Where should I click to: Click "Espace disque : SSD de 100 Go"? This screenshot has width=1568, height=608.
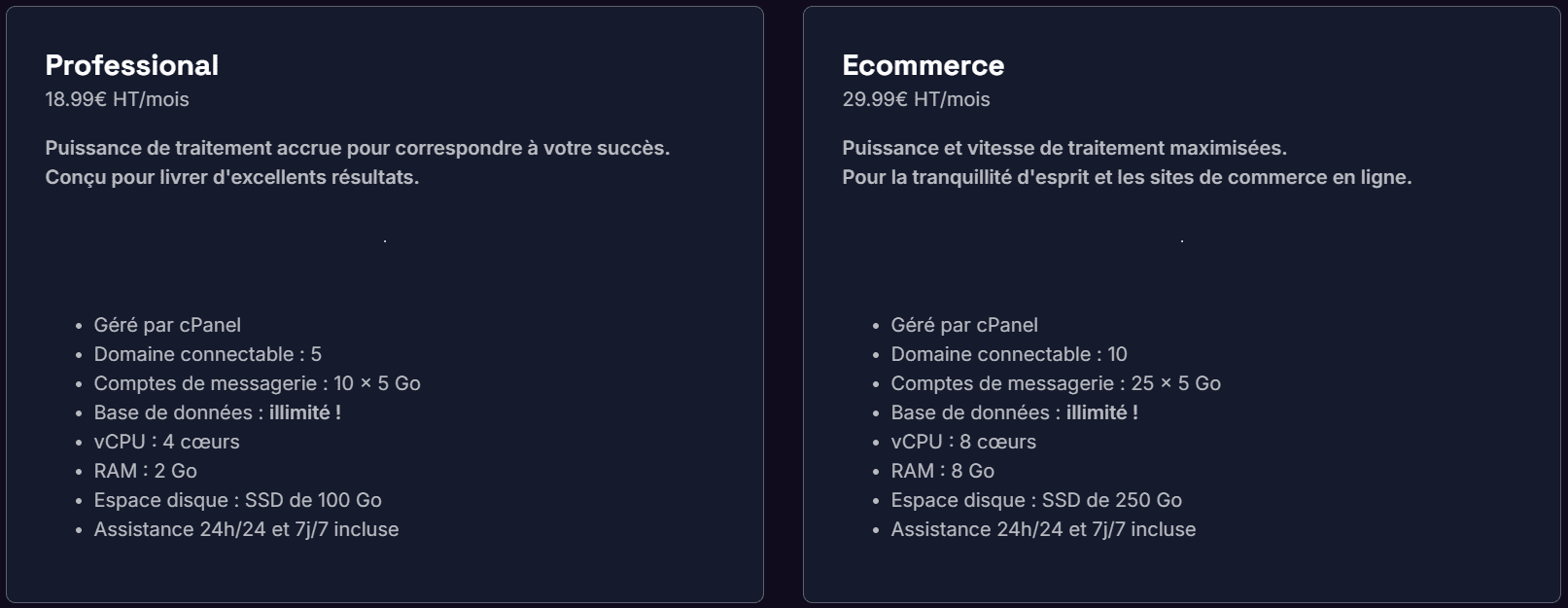(x=237, y=500)
